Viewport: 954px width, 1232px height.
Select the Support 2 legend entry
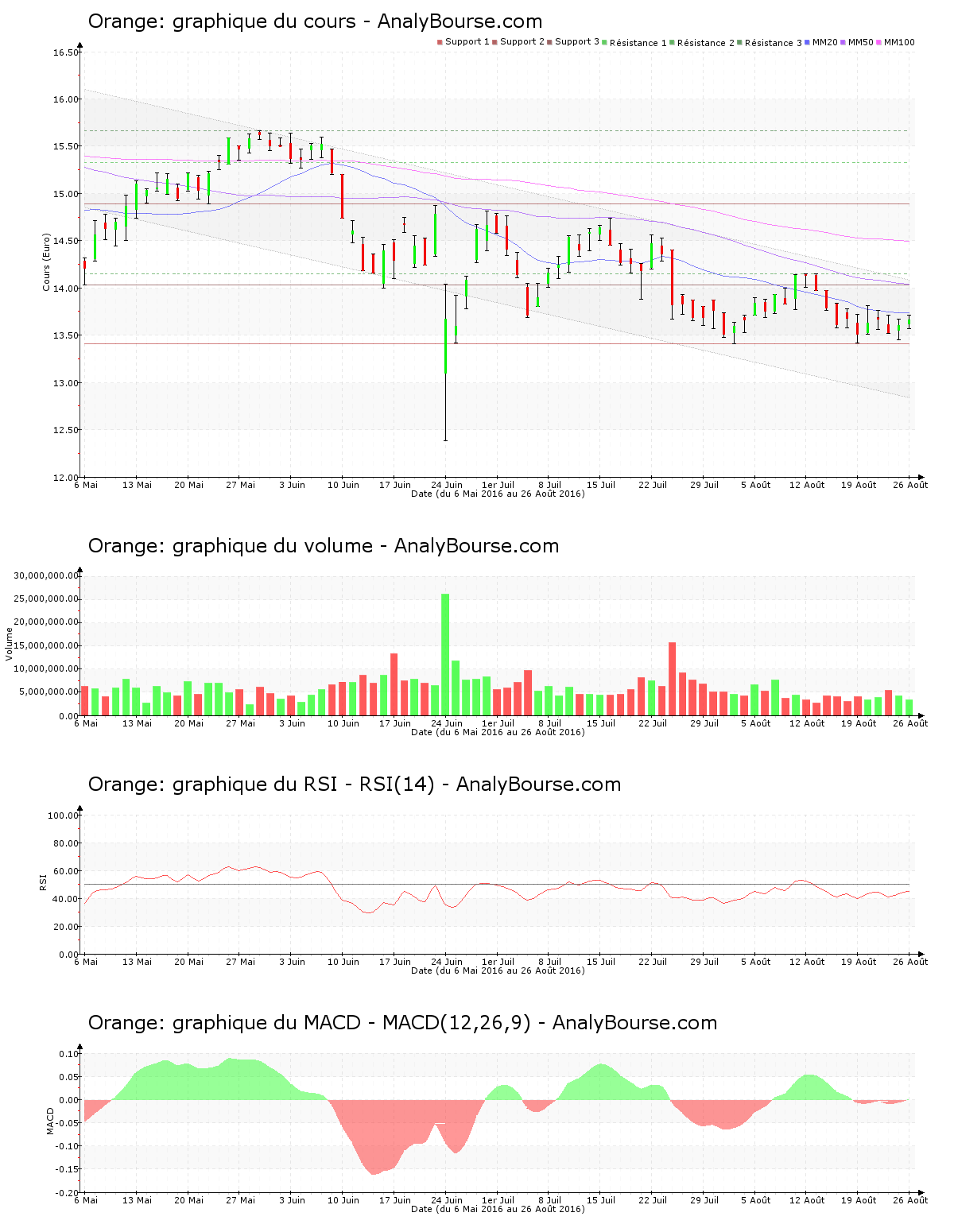pos(518,42)
